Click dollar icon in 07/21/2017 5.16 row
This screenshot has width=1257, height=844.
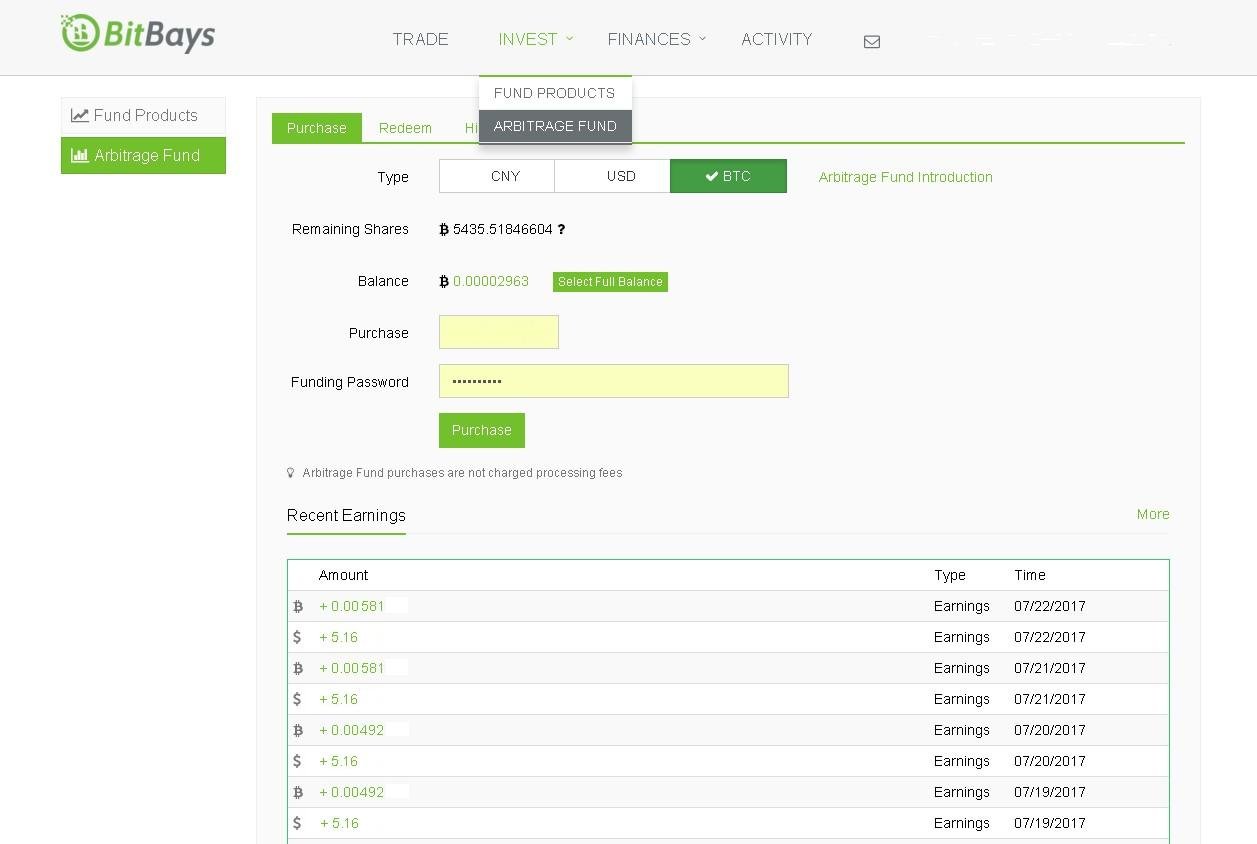point(297,699)
